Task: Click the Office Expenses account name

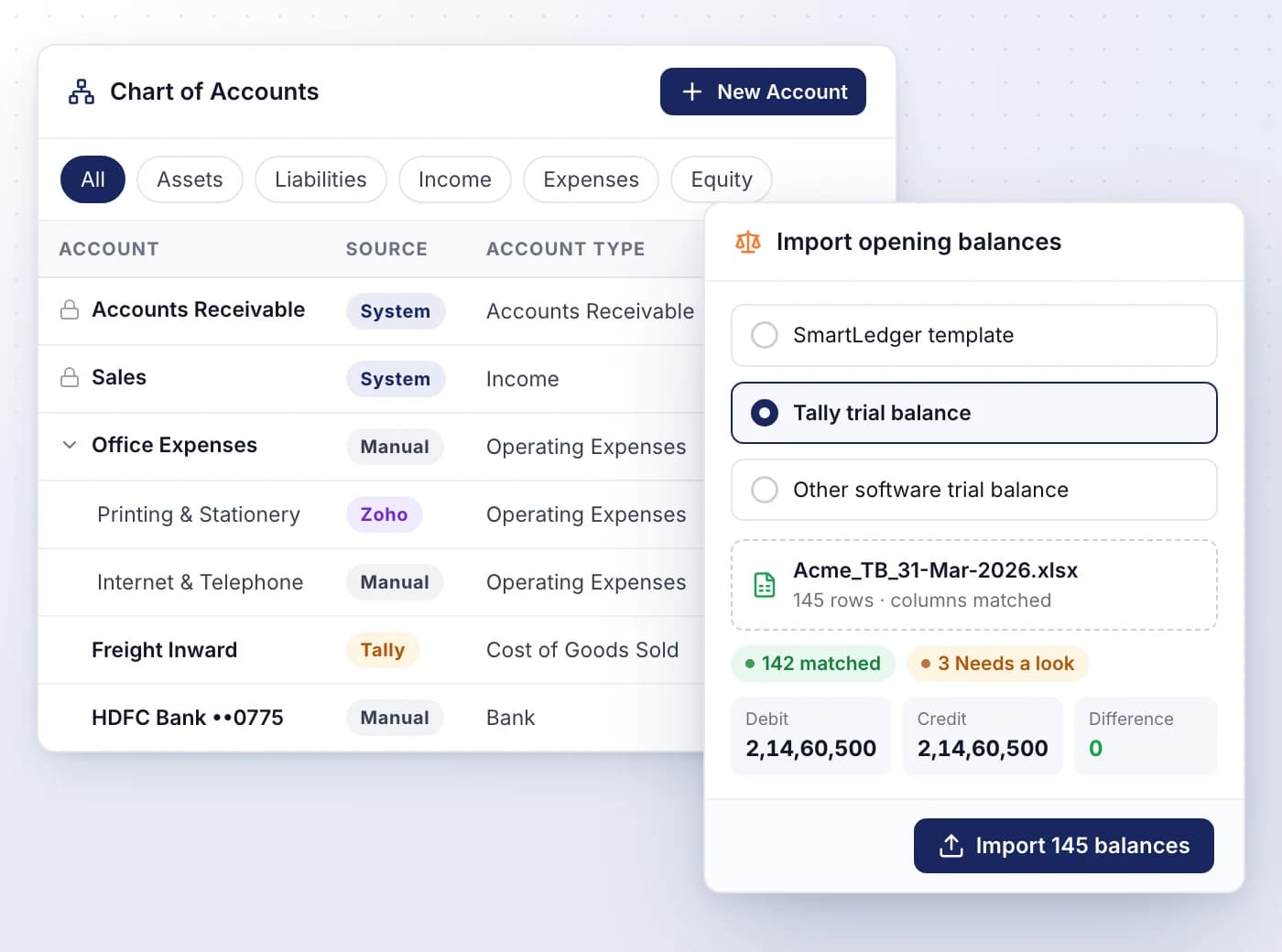Action: (x=174, y=445)
